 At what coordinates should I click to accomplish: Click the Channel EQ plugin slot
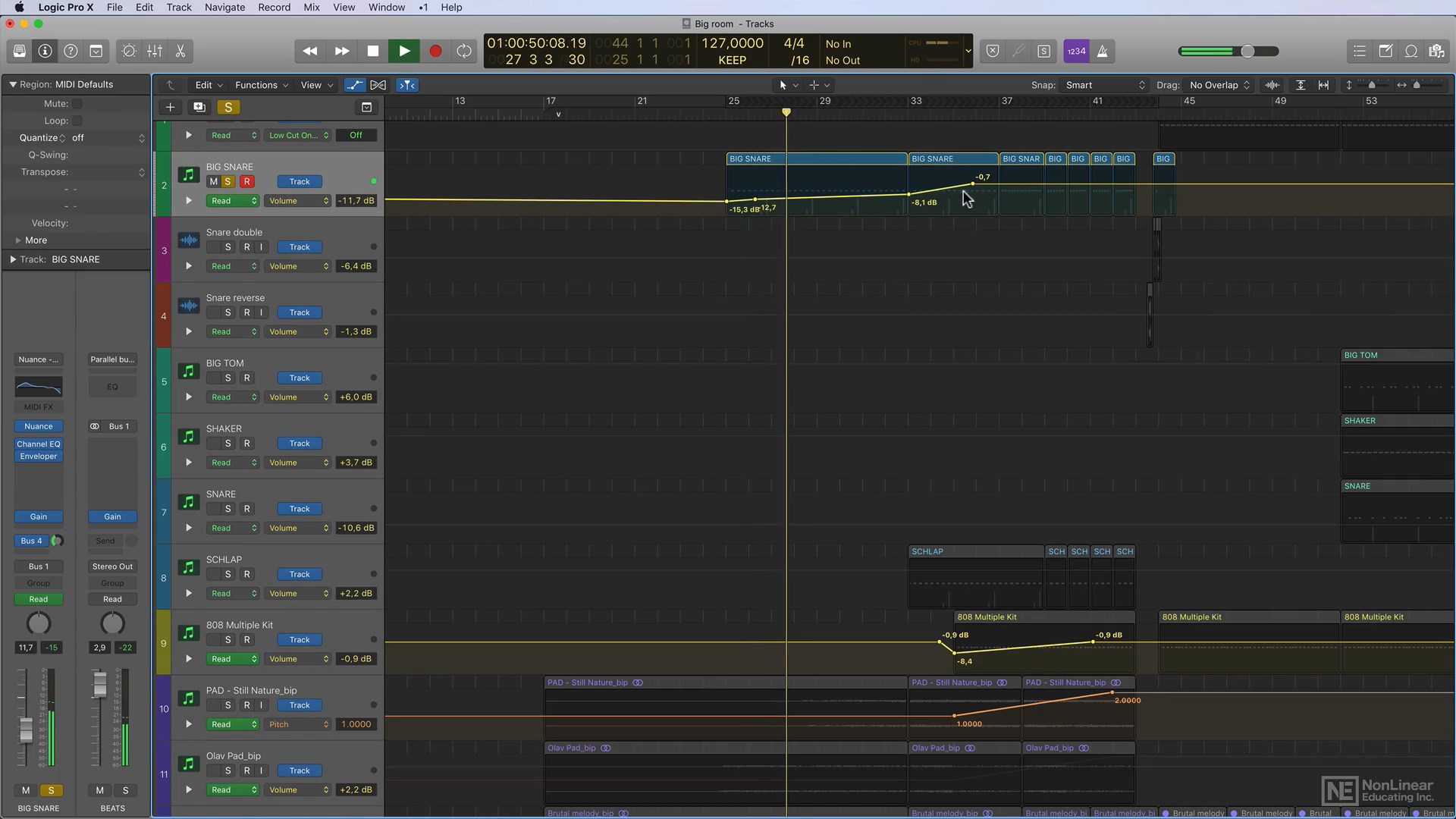(x=39, y=444)
